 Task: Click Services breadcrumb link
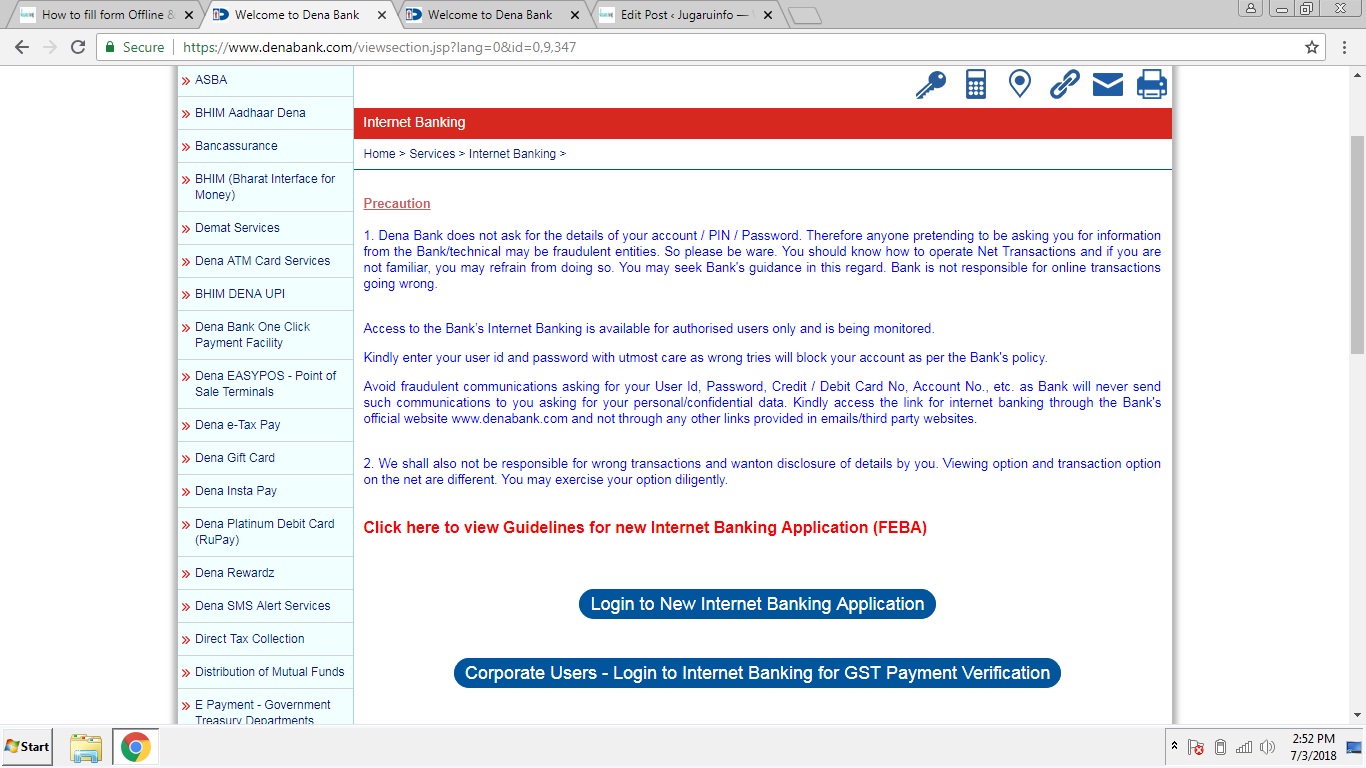[x=432, y=154]
